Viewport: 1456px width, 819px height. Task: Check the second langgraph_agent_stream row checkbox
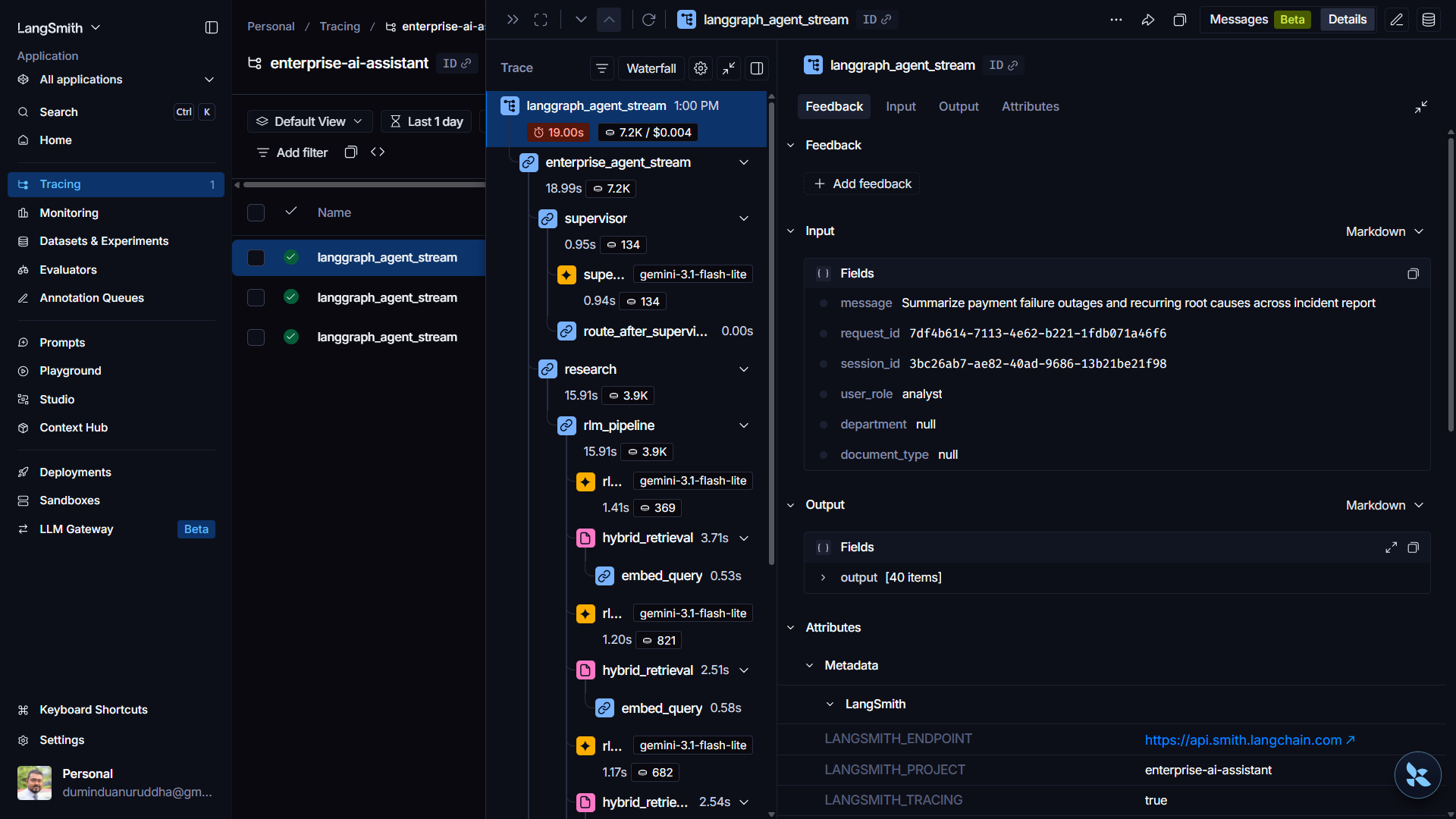coord(256,297)
